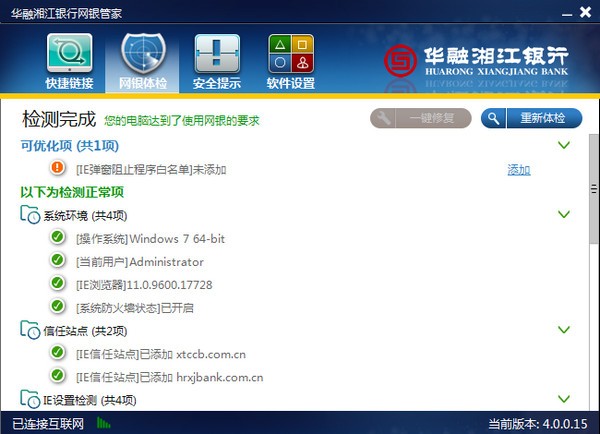Image resolution: width=600 pixels, height=434 pixels.
Task: Click the wrench icon on 一键修复
Action: click(x=383, y=118)
